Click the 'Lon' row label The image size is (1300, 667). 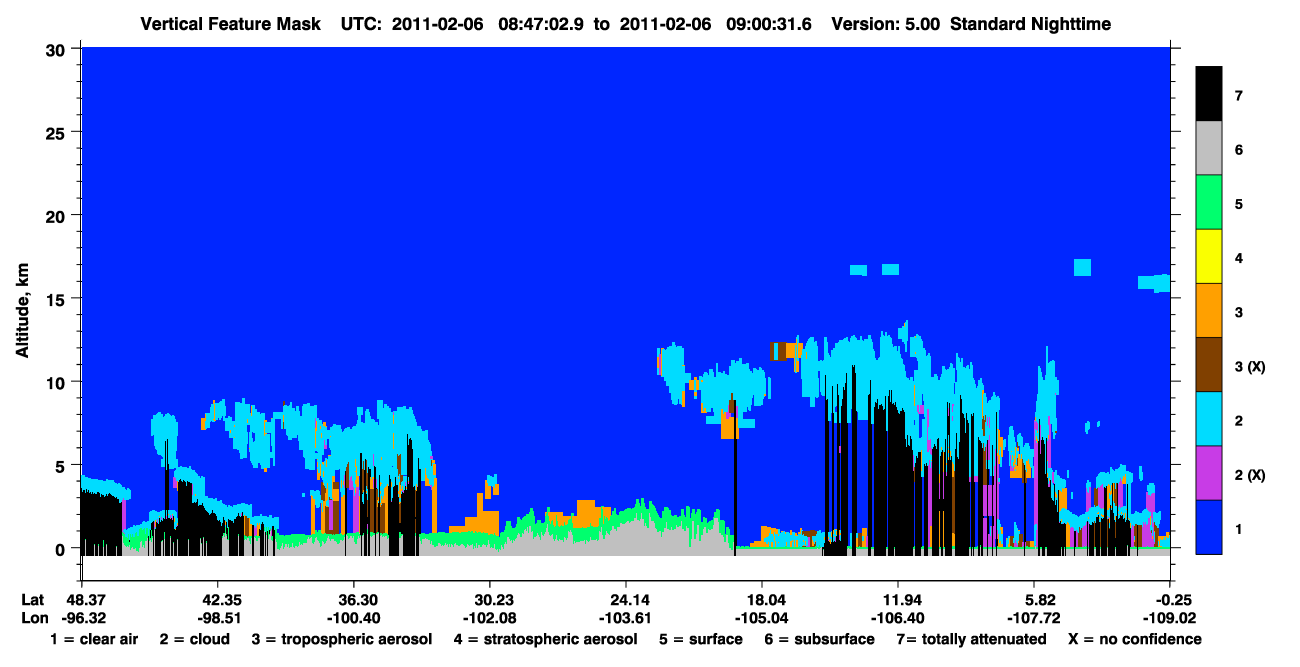33,617
